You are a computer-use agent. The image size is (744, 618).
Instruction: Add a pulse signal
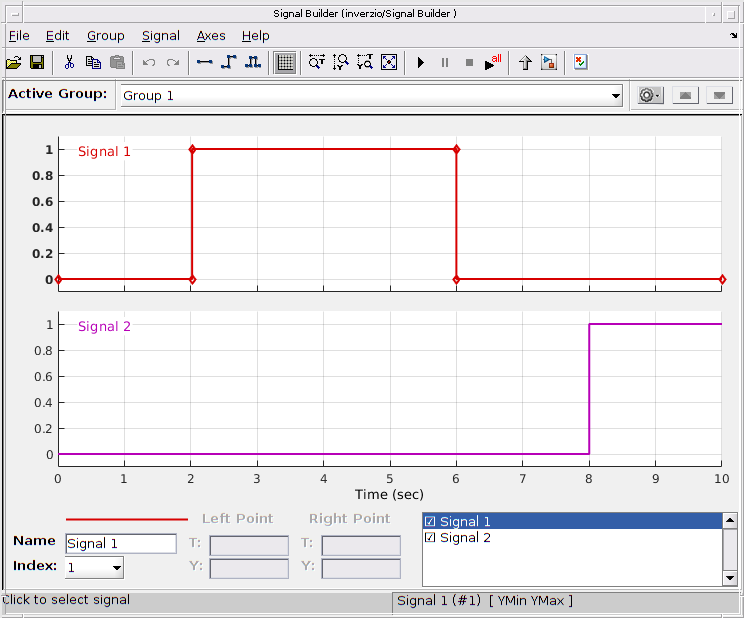coord(253,63)
